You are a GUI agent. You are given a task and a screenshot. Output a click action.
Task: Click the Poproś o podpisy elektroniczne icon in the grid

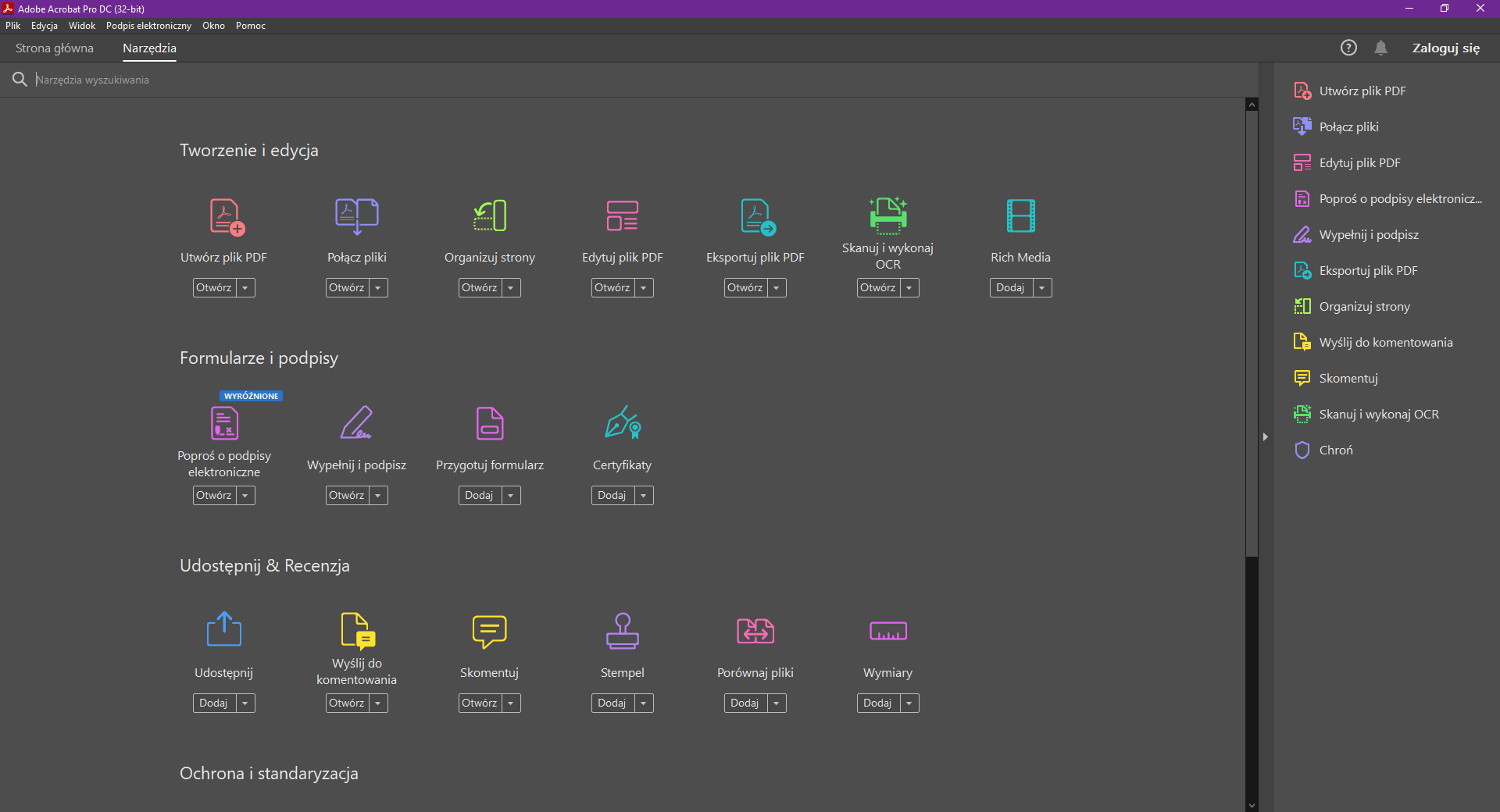pyautogui.click(x=224, y=423)
